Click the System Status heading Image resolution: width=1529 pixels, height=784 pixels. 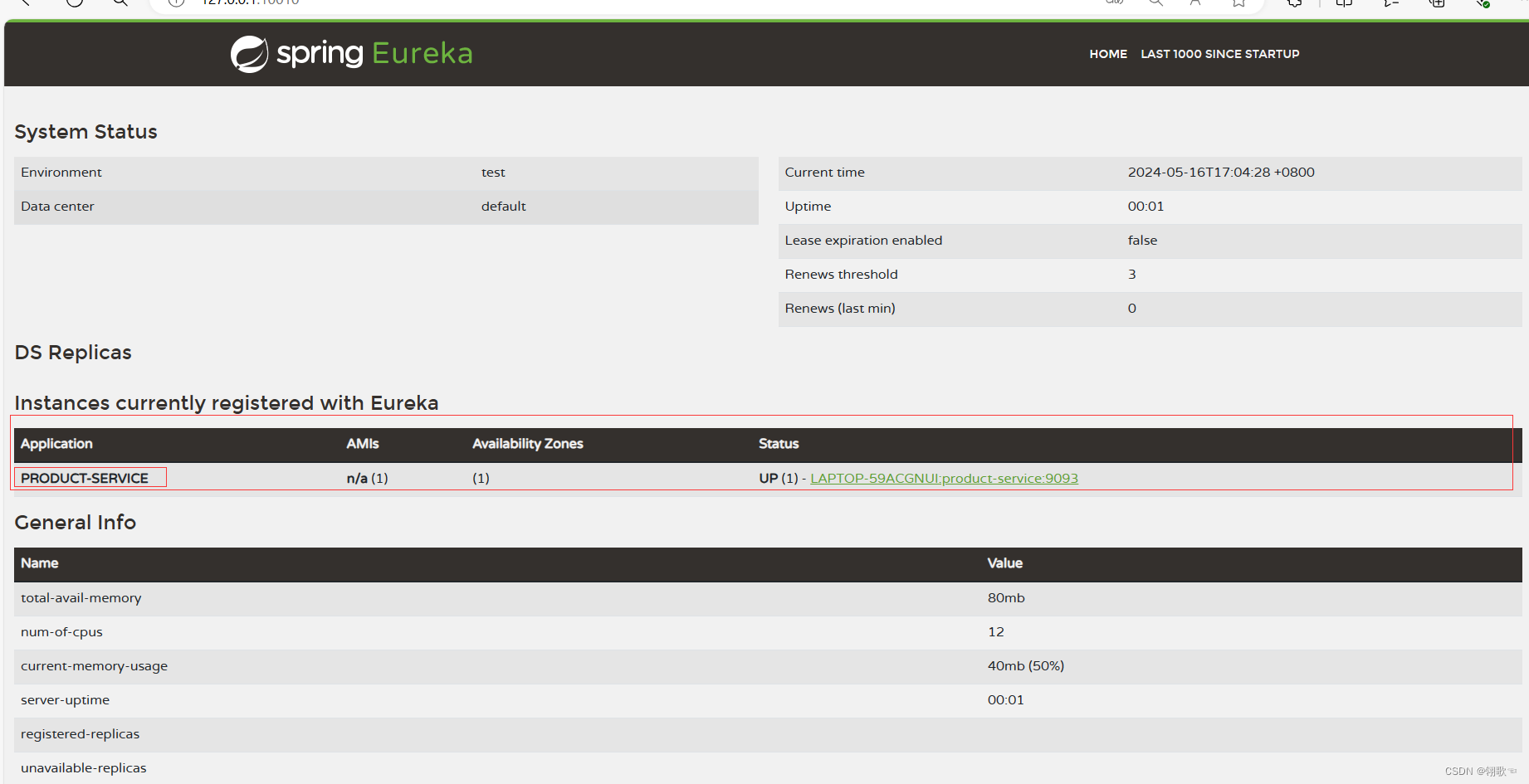(86, 132)
